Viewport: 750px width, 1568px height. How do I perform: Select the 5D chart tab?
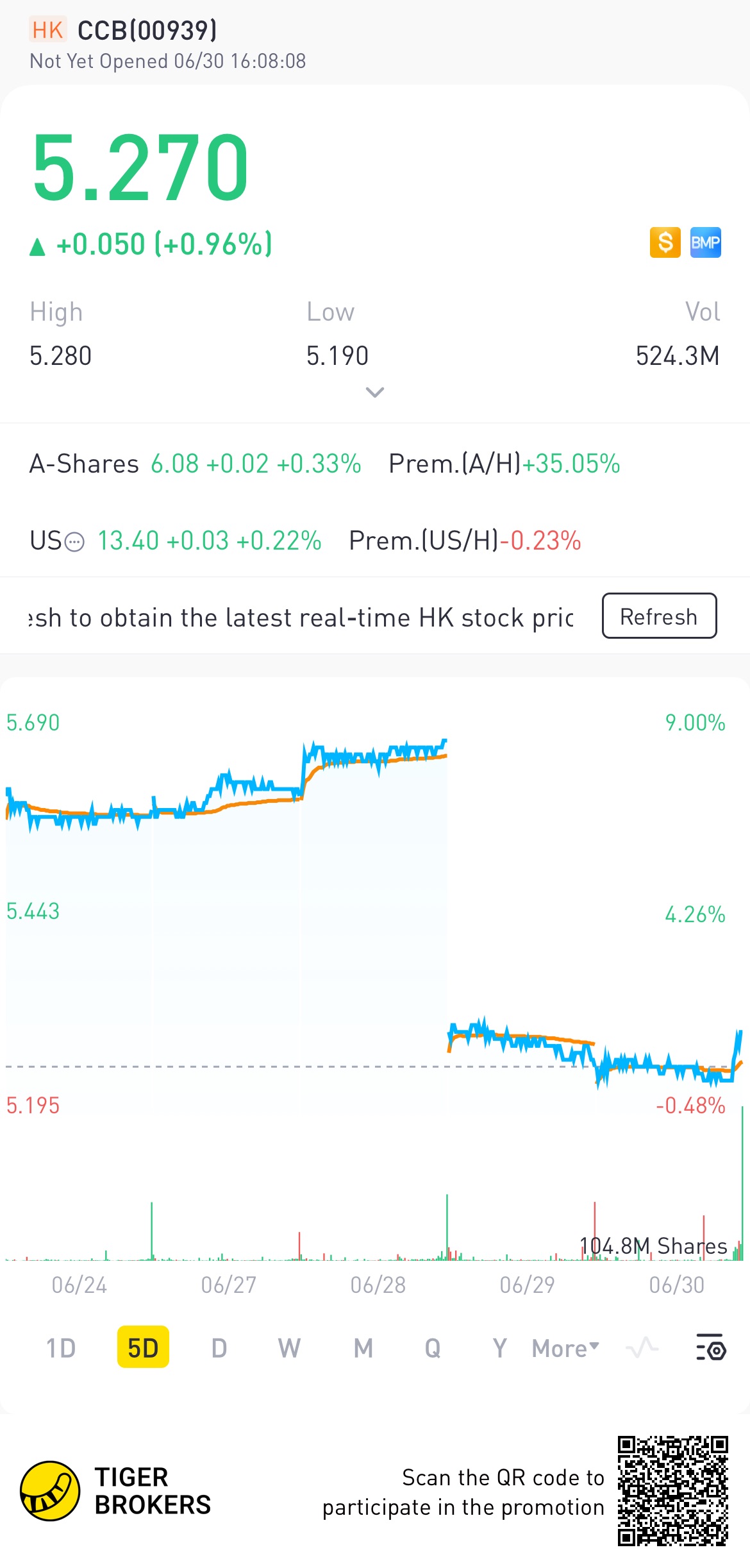coord(143,1348)
